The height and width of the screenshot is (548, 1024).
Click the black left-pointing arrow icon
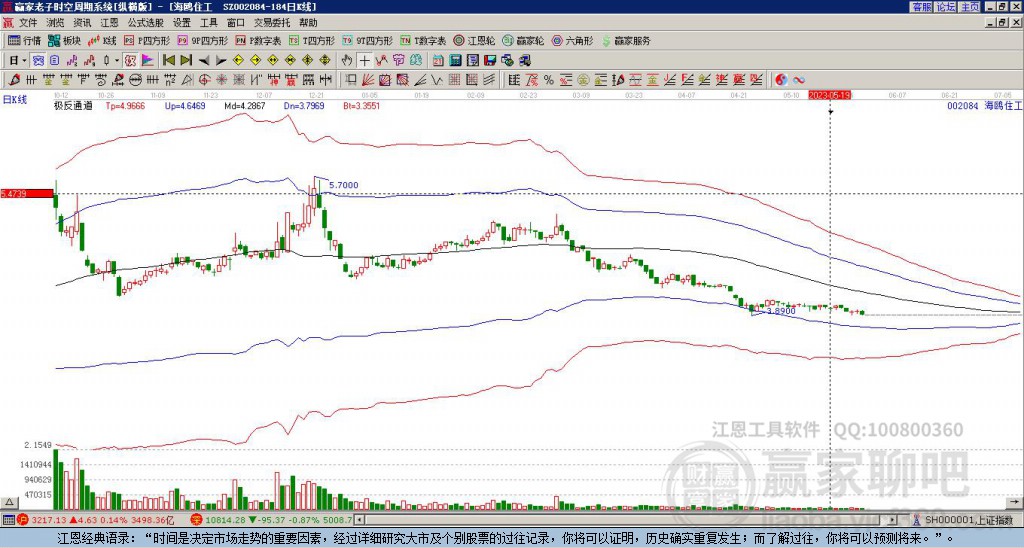point(204,60)
